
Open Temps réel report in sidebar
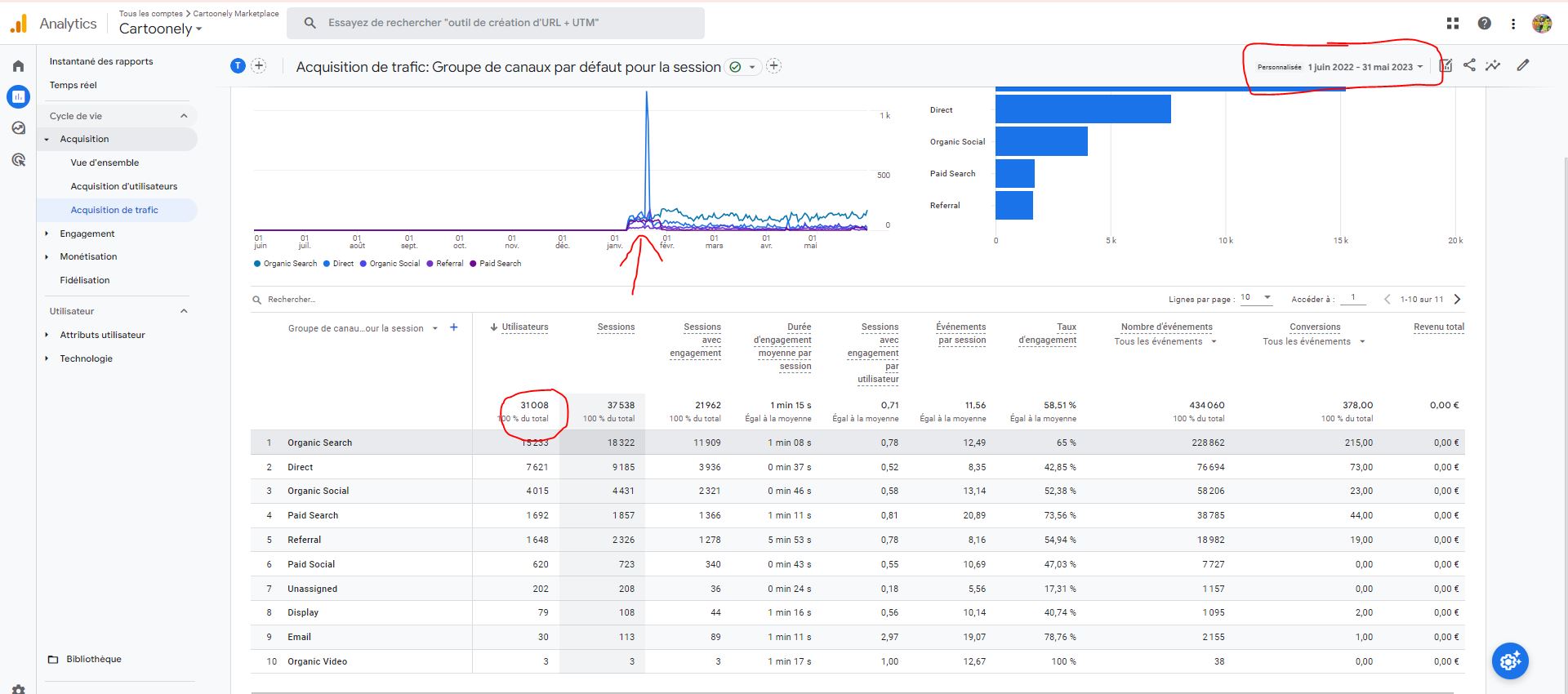[73, 85]
